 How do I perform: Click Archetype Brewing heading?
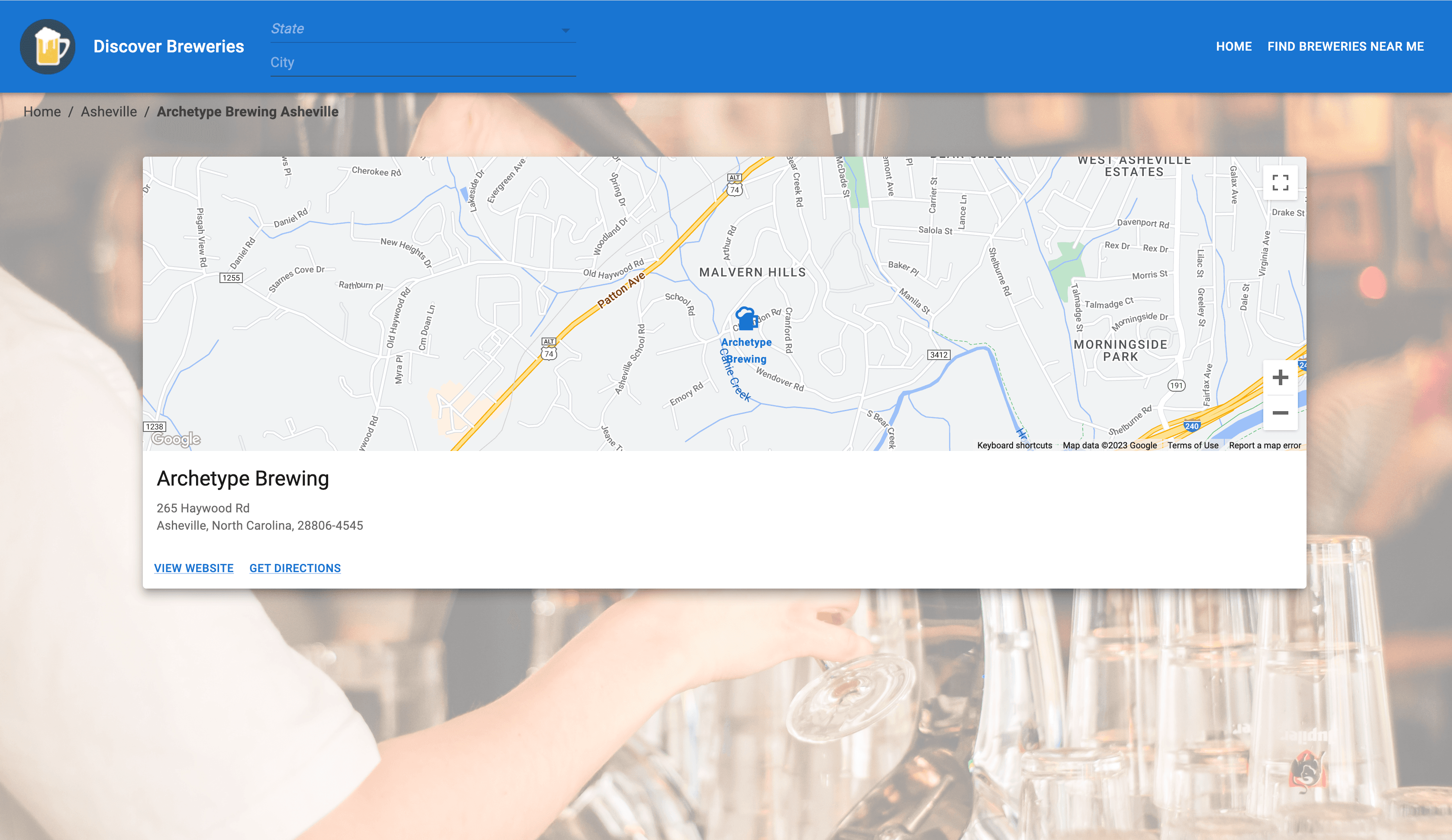coord(242,479)
